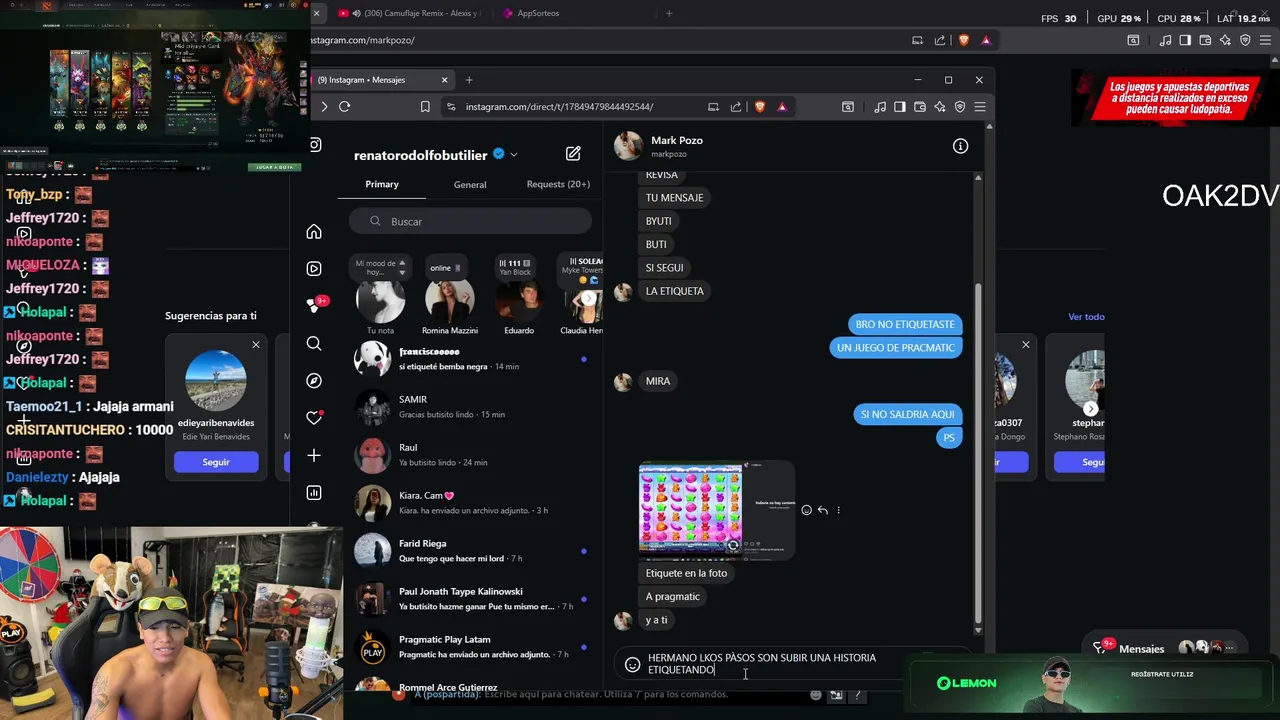Focus the Buscar search field
Image resolution: width=1280 pixels, height=720 pixels.
click(470, 222)
